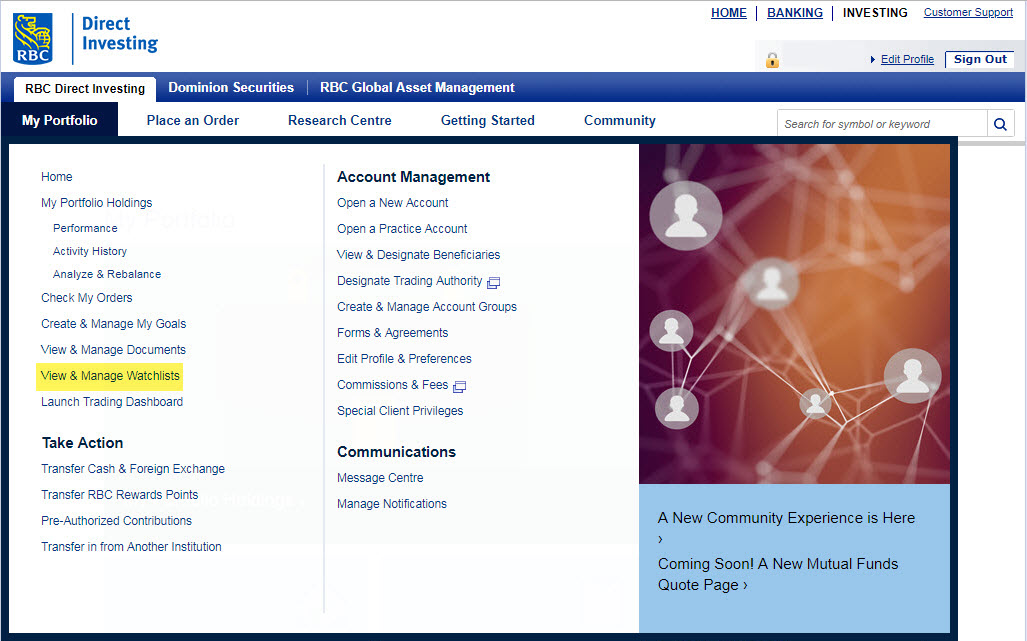Click the search magnifying glass icon
Image resolution: width=1027 pixels, height=641 pixels.
(1000, 124)
